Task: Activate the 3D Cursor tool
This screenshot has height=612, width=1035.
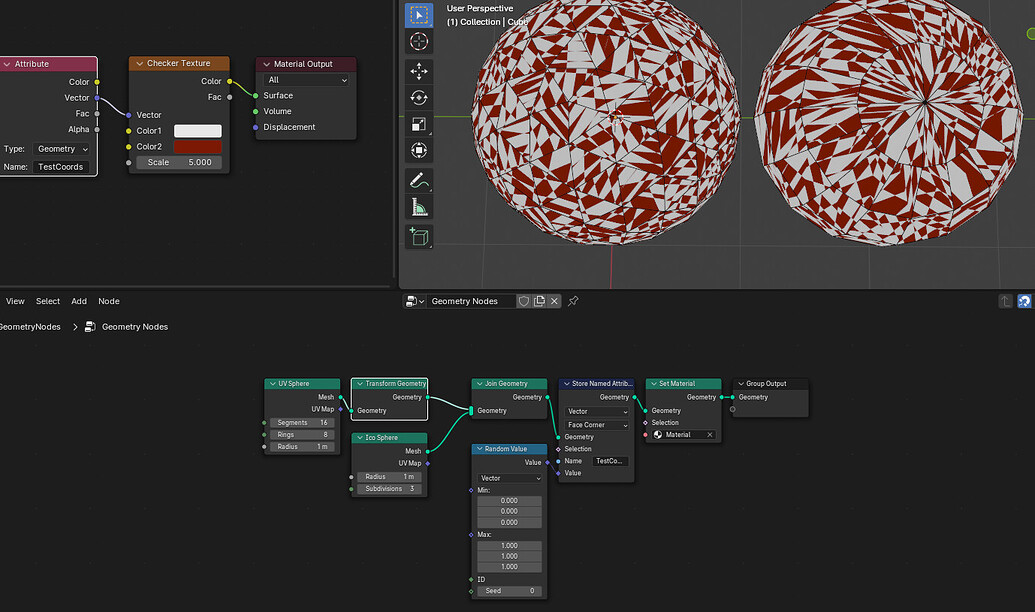Action: (418, 42)
